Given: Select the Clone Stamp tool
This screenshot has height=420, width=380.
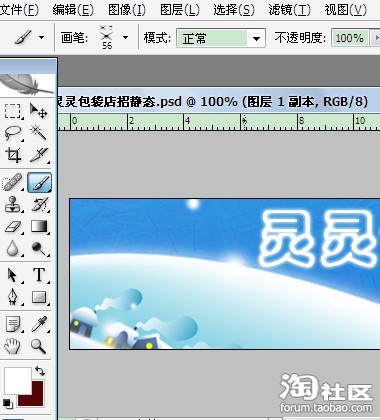Looking at the screenshot, I should [13, 204].
